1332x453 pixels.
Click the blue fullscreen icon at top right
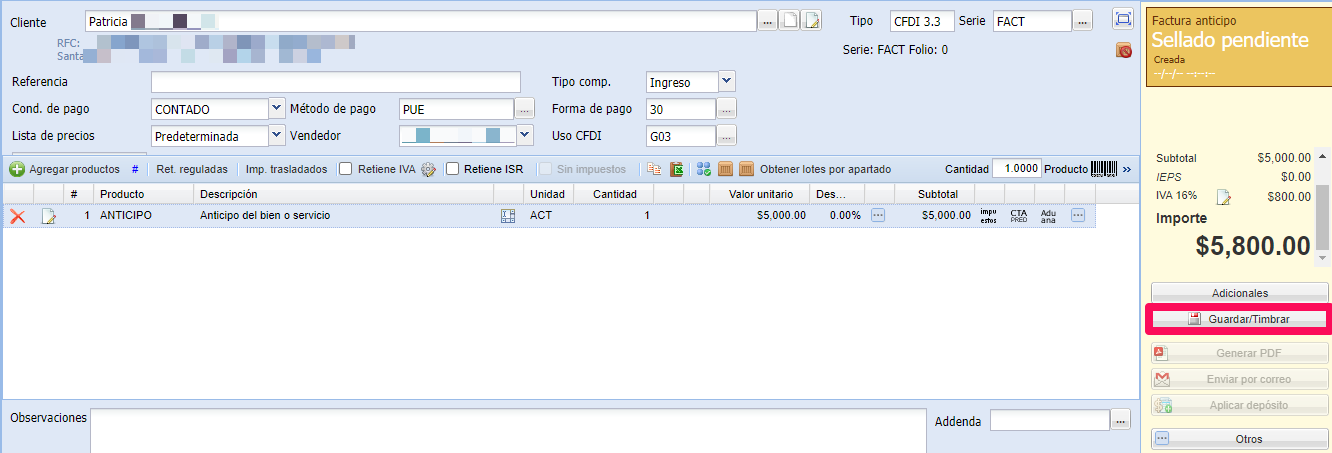tap(1123, 19)
